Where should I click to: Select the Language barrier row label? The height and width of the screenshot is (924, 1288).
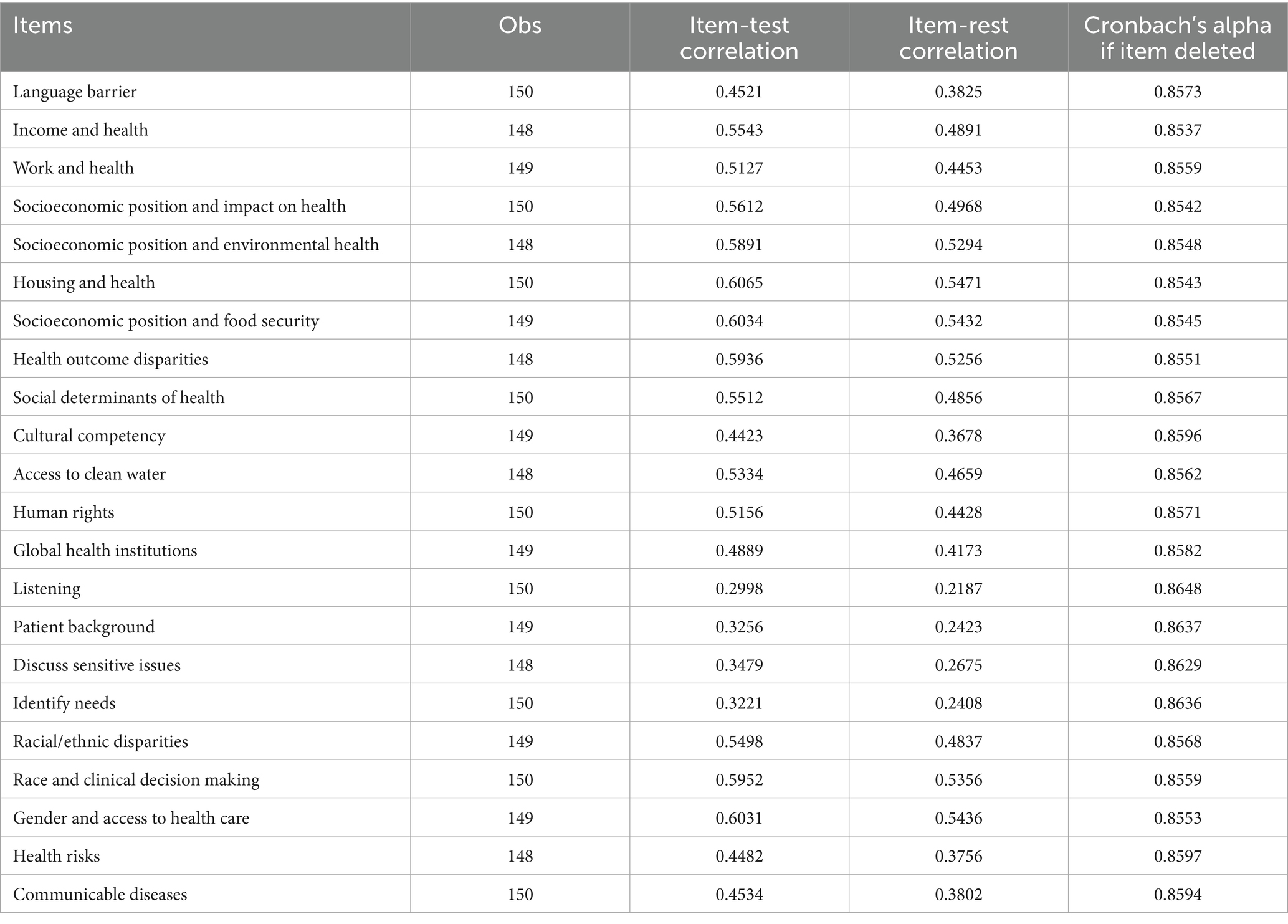point(75,92)
